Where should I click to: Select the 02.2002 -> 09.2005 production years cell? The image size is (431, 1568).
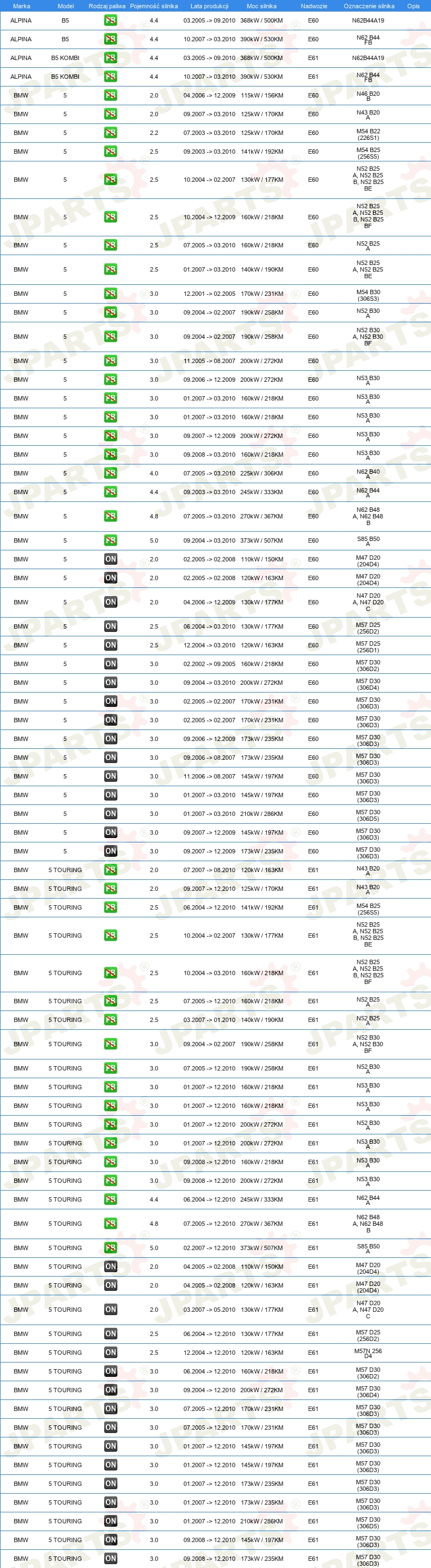click(x=209, y=663)
